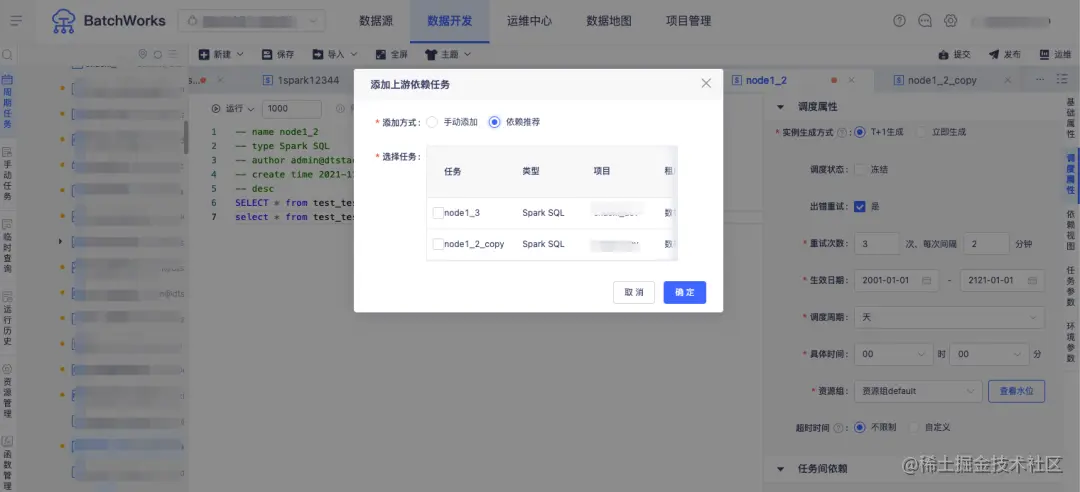
Task: Close the 添加上游依赖任务 dialog with X
Action: pyautogui.click(x=706, y=83)
